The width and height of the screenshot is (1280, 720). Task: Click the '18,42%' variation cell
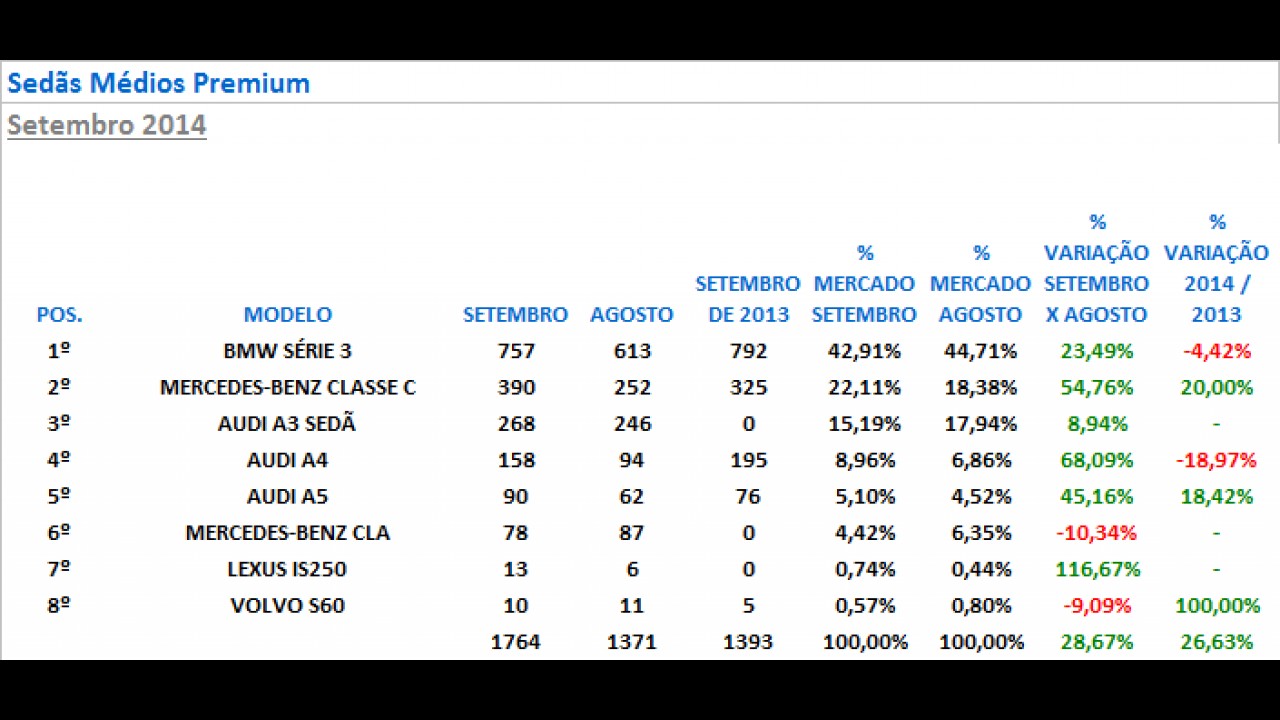tap(1216, 496)
